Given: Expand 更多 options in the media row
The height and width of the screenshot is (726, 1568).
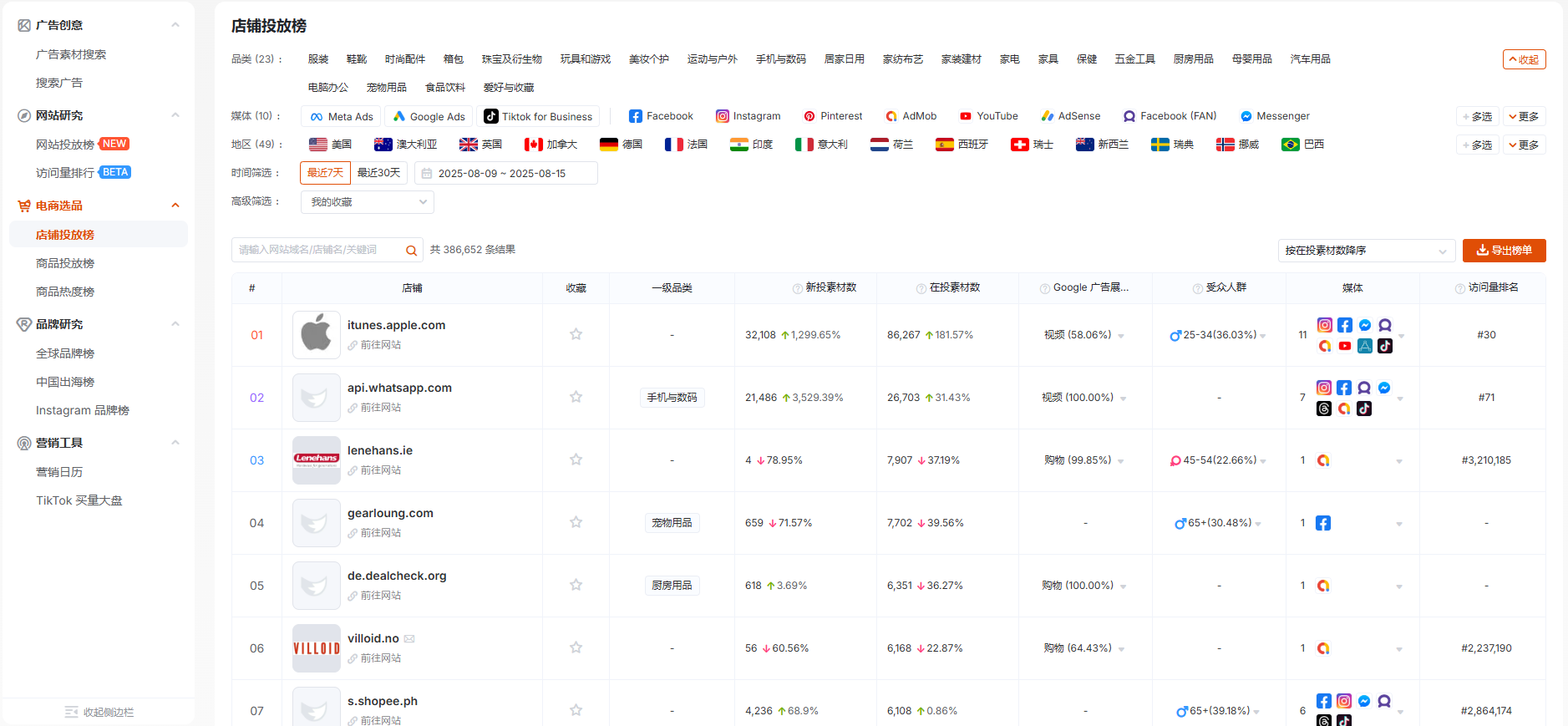Looking at the screenshot, I should [1524, 116].
